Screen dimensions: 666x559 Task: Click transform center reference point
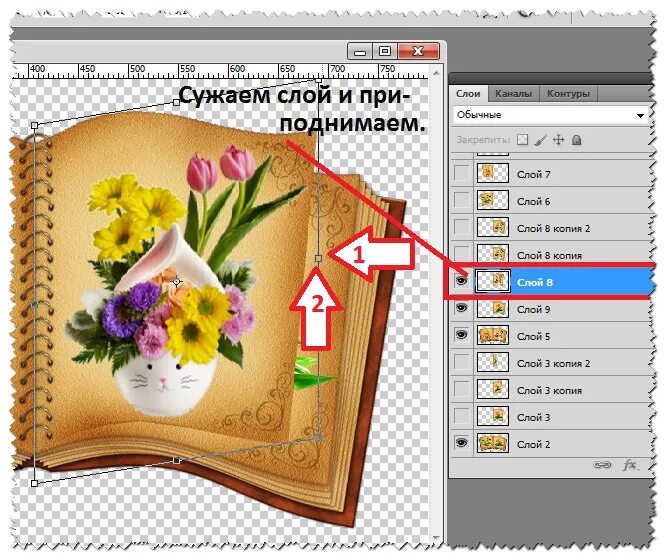[x=177, y=281]
